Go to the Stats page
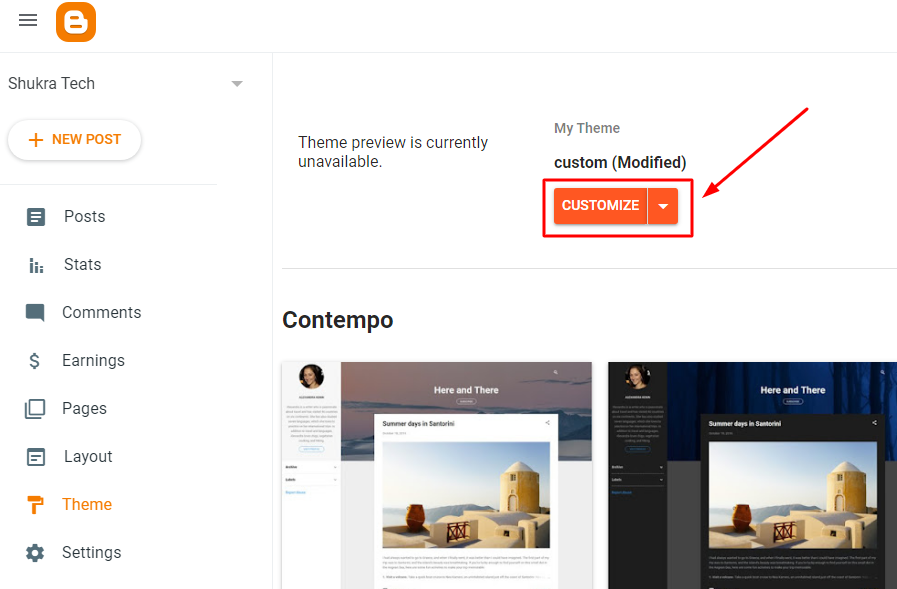The height and width of the screenshot is (589, 897). (x=82, y=265)
